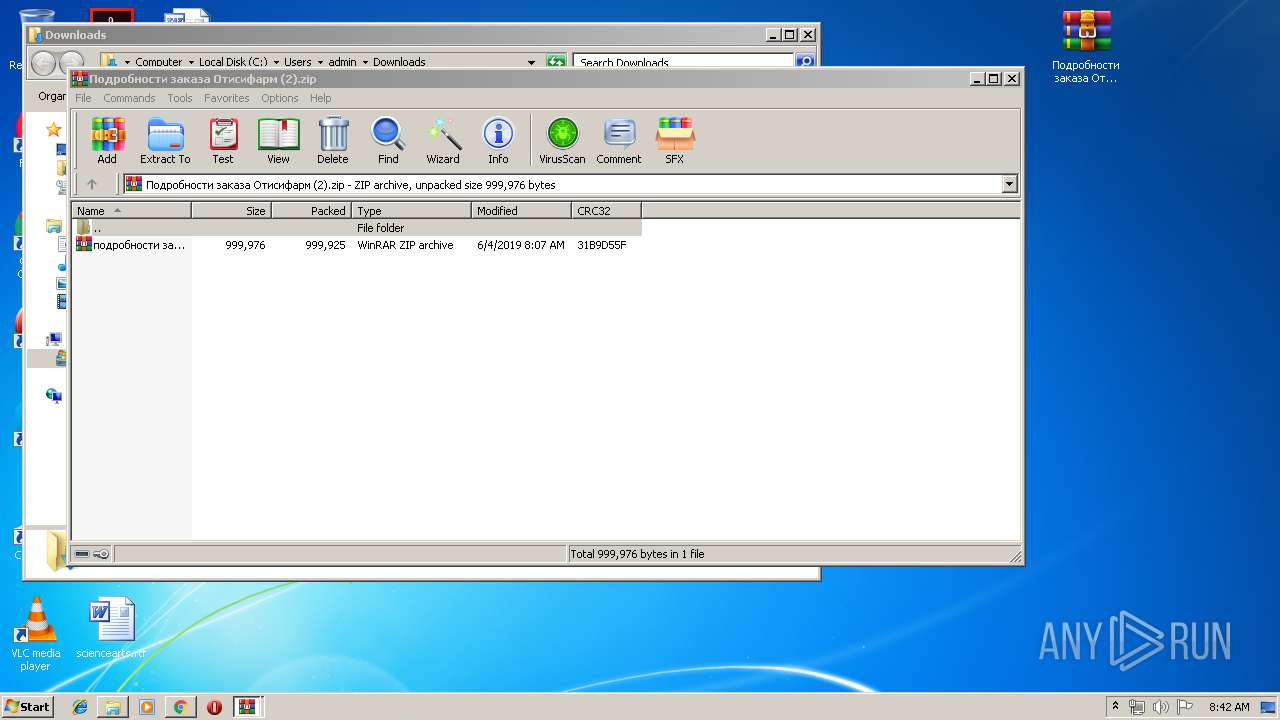Click the 31B9D55F CRC32 value
This screenshot has height=720, width=1280.
tap(601, 245)
